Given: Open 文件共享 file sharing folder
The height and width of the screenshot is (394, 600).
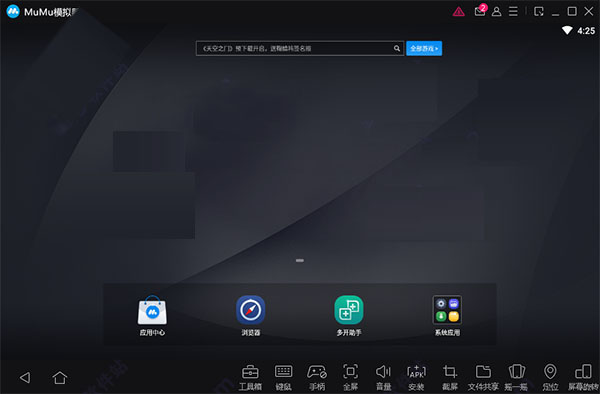Looking at the screenshot, I should (483, 377).
